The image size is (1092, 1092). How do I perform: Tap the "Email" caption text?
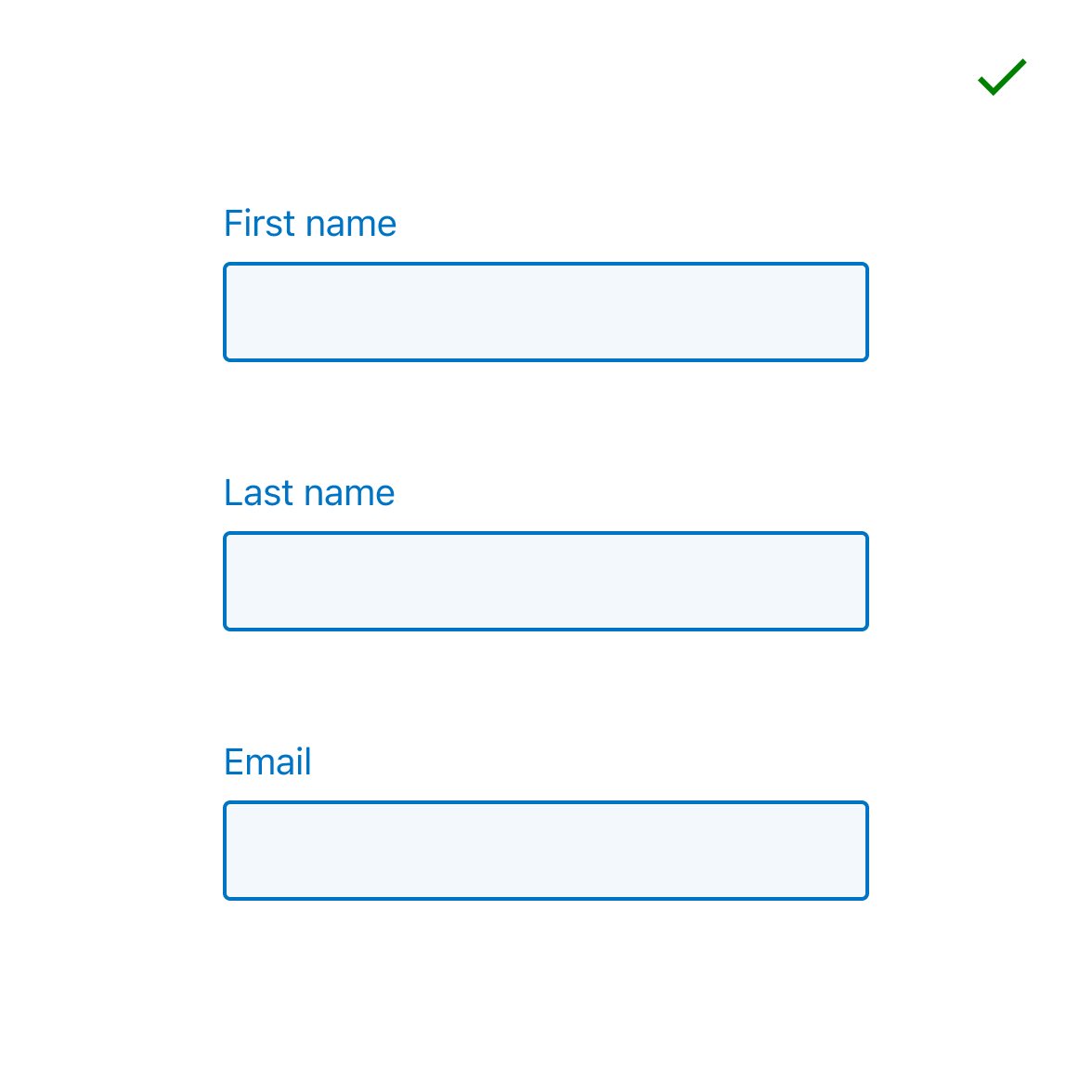267,762
